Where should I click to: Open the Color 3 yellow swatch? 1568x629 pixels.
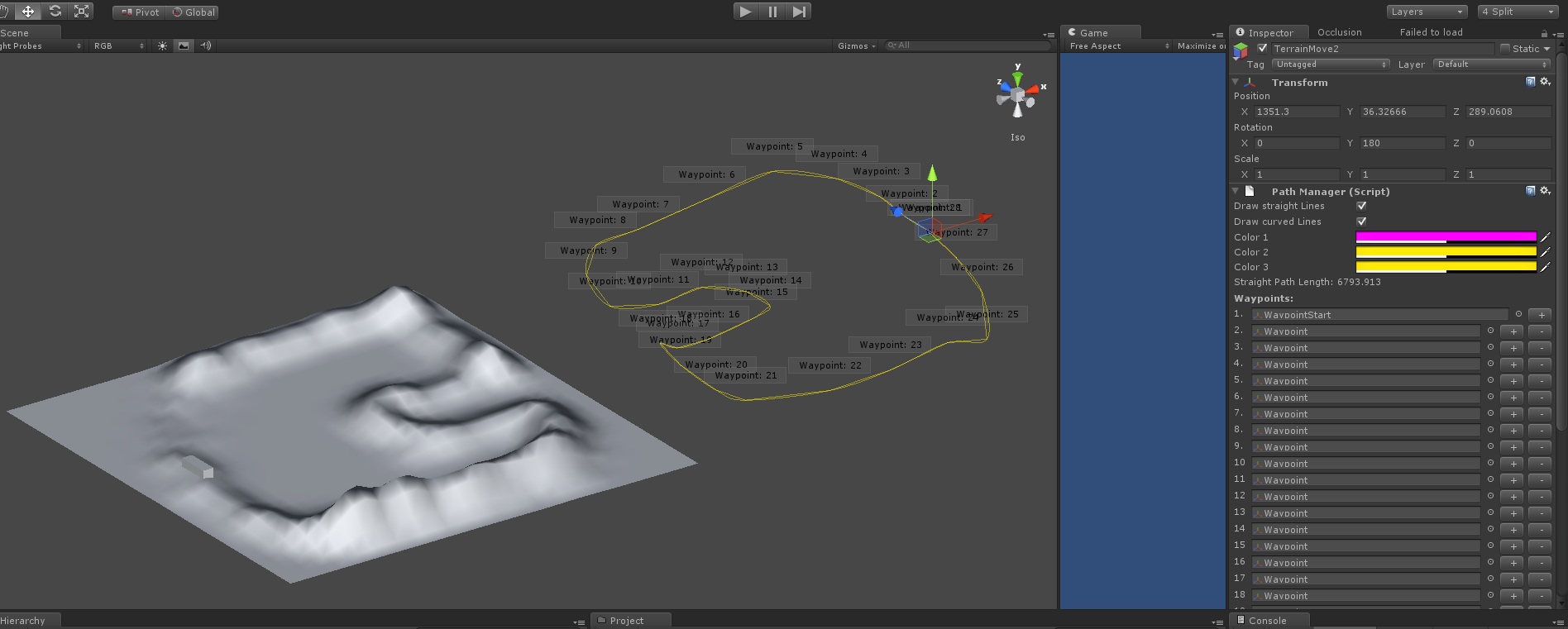pyautogui.click(x=1446, y=267)
